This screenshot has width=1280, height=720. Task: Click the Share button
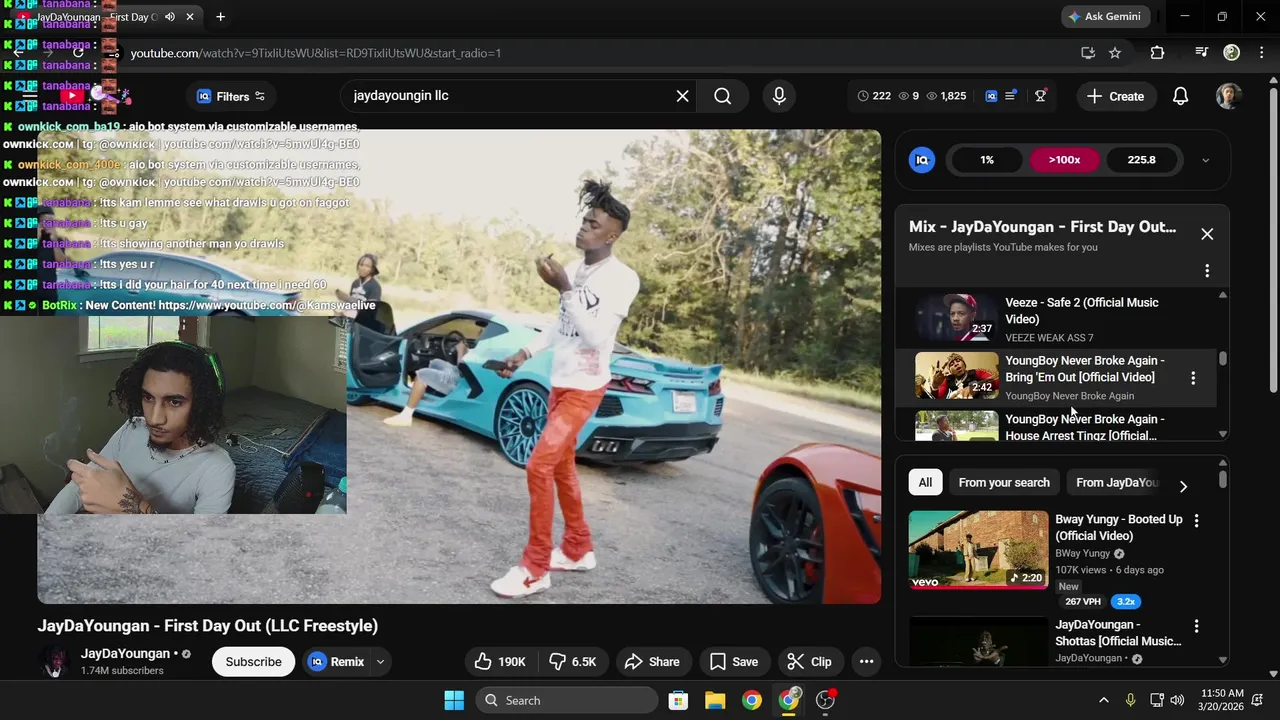point(651,662)
